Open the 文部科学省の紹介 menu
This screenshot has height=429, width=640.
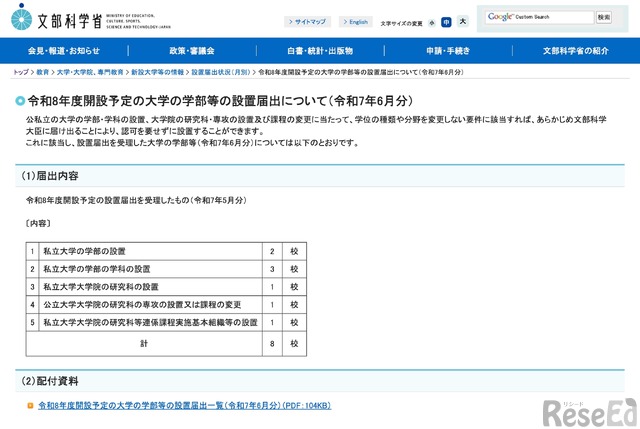[x=576, y=51]
